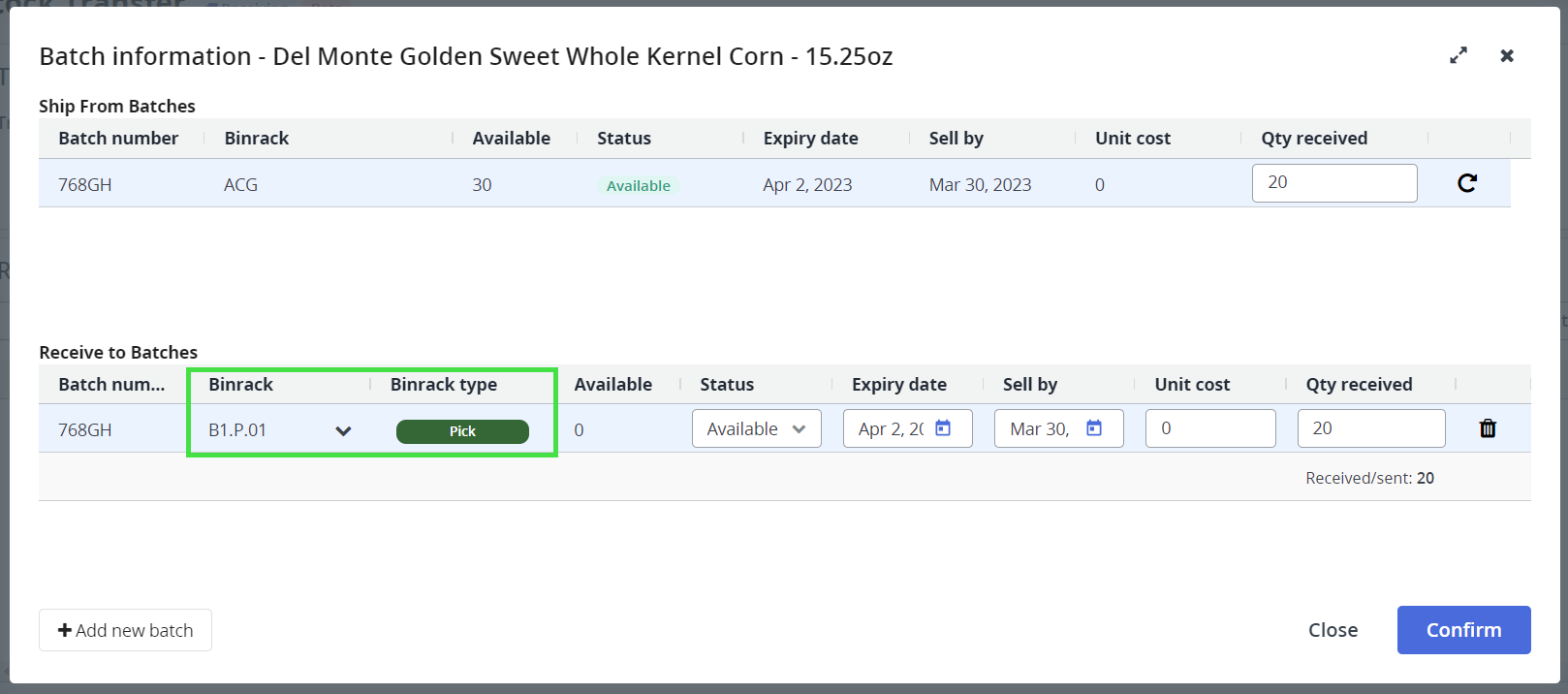1568x694 pixels.
Task: Open the Sell by calendar picker icon
Action: (1094, 428)
